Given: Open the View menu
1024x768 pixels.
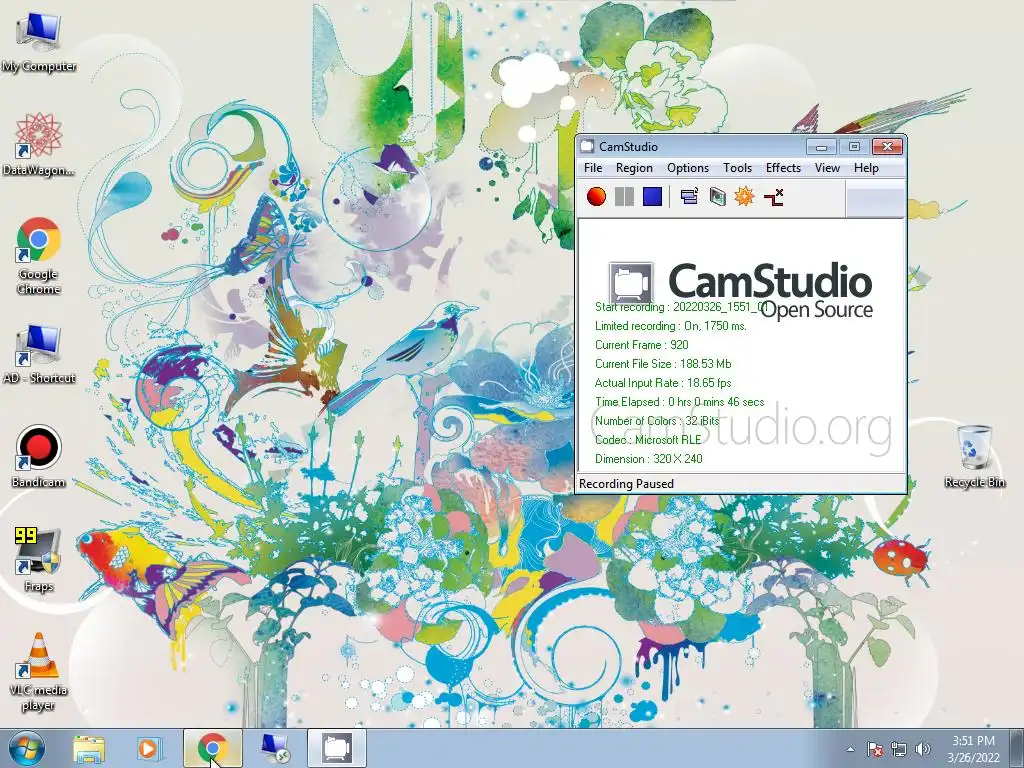Looking at the screenshot, I should (827, 168).
